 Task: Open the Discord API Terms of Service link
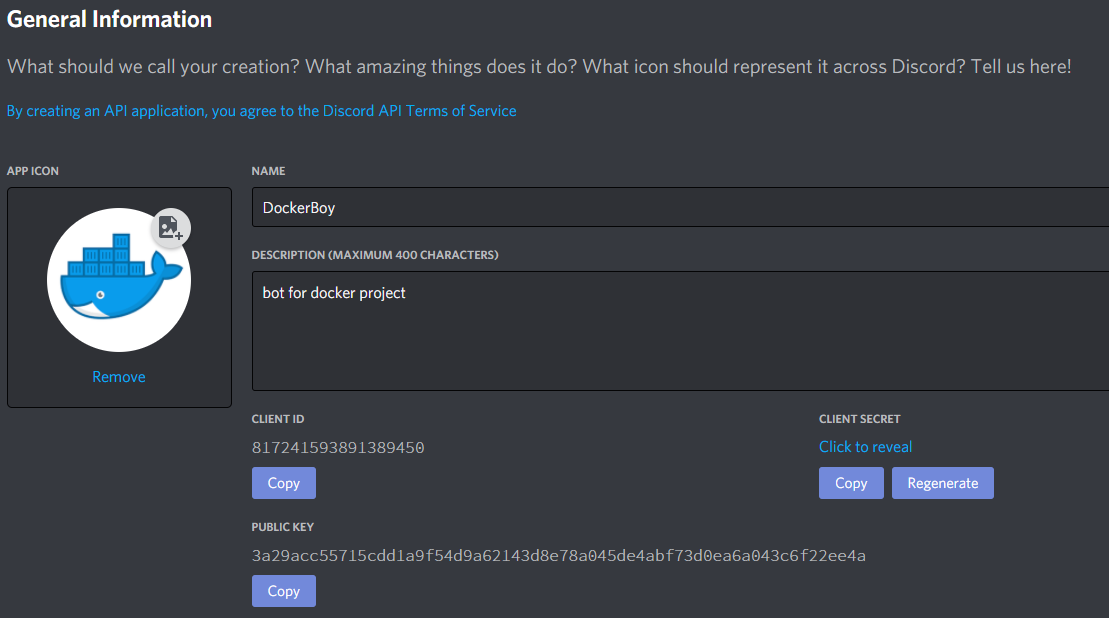pyautogui.click(x=262, y=111)
